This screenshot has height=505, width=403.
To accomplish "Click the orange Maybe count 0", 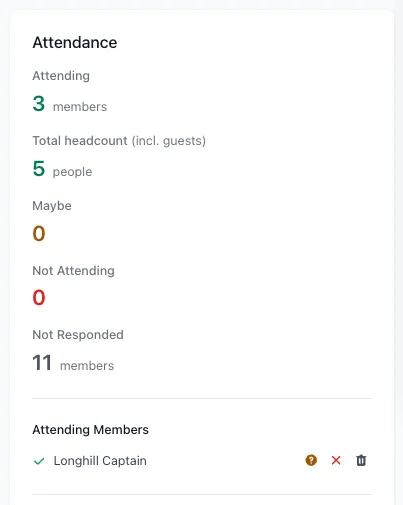I will (39, 233).
